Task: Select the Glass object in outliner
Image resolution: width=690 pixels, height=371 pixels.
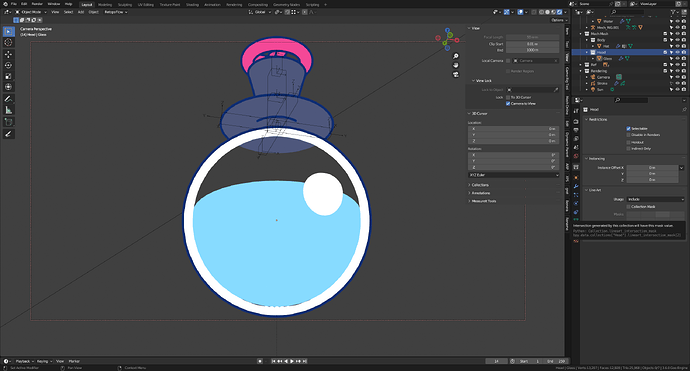Action: tap(608, 59)
